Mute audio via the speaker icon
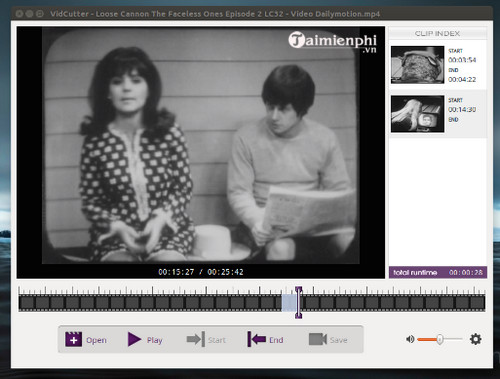The image size is (500, 379). click(410, 339)
